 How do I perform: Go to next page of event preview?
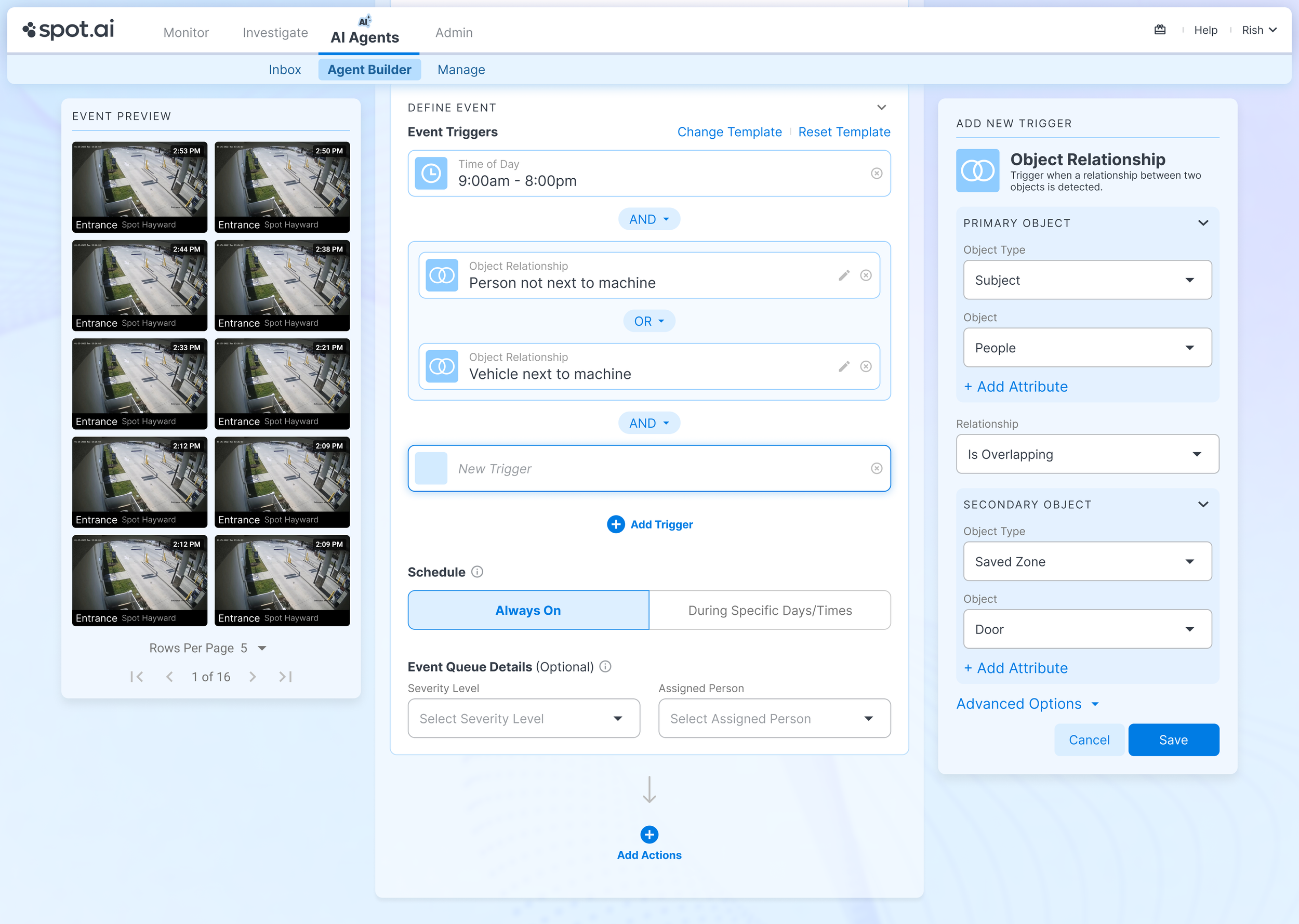pos(253,677)
